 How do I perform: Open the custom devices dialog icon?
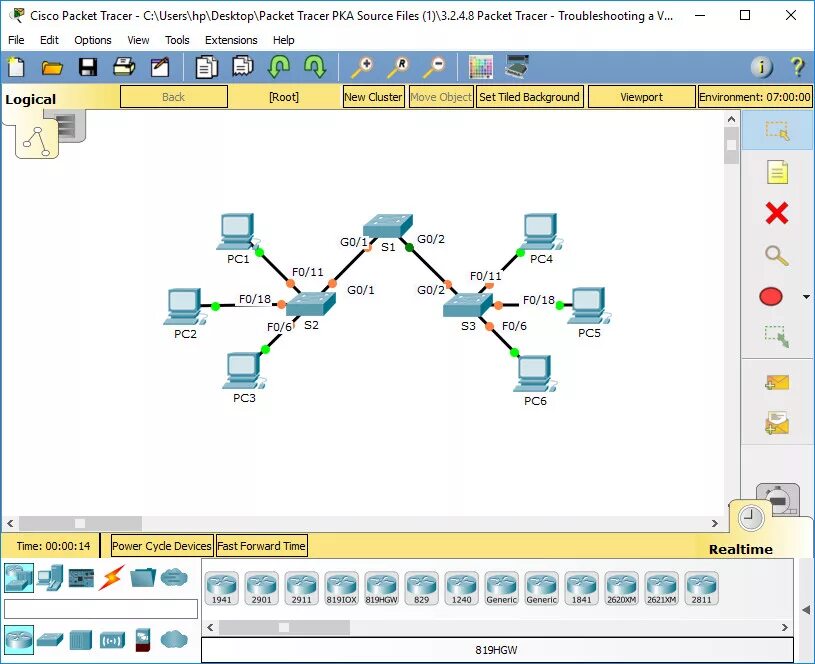click(517, 67)
